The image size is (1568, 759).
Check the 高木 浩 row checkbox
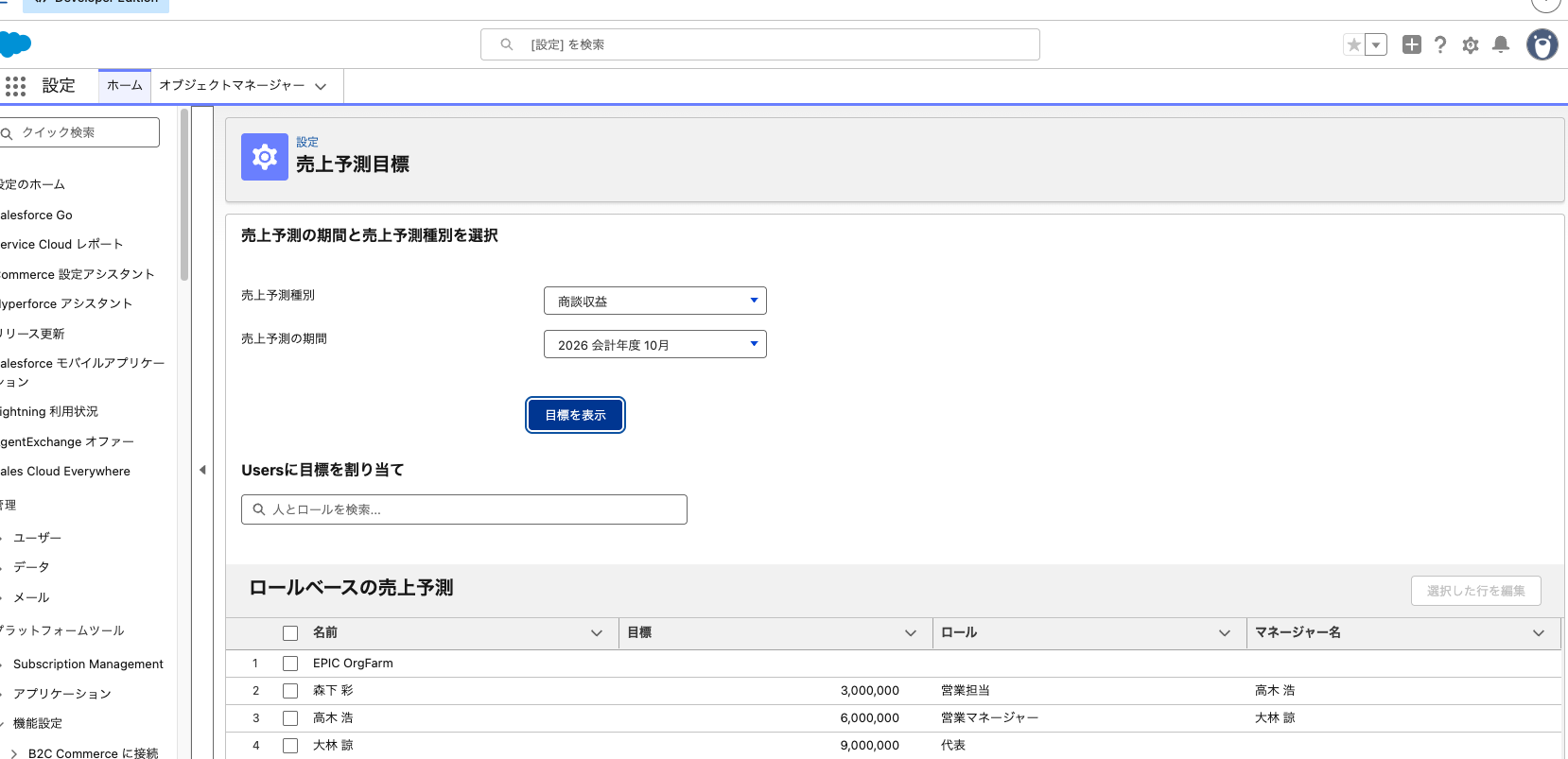(290, 718)
